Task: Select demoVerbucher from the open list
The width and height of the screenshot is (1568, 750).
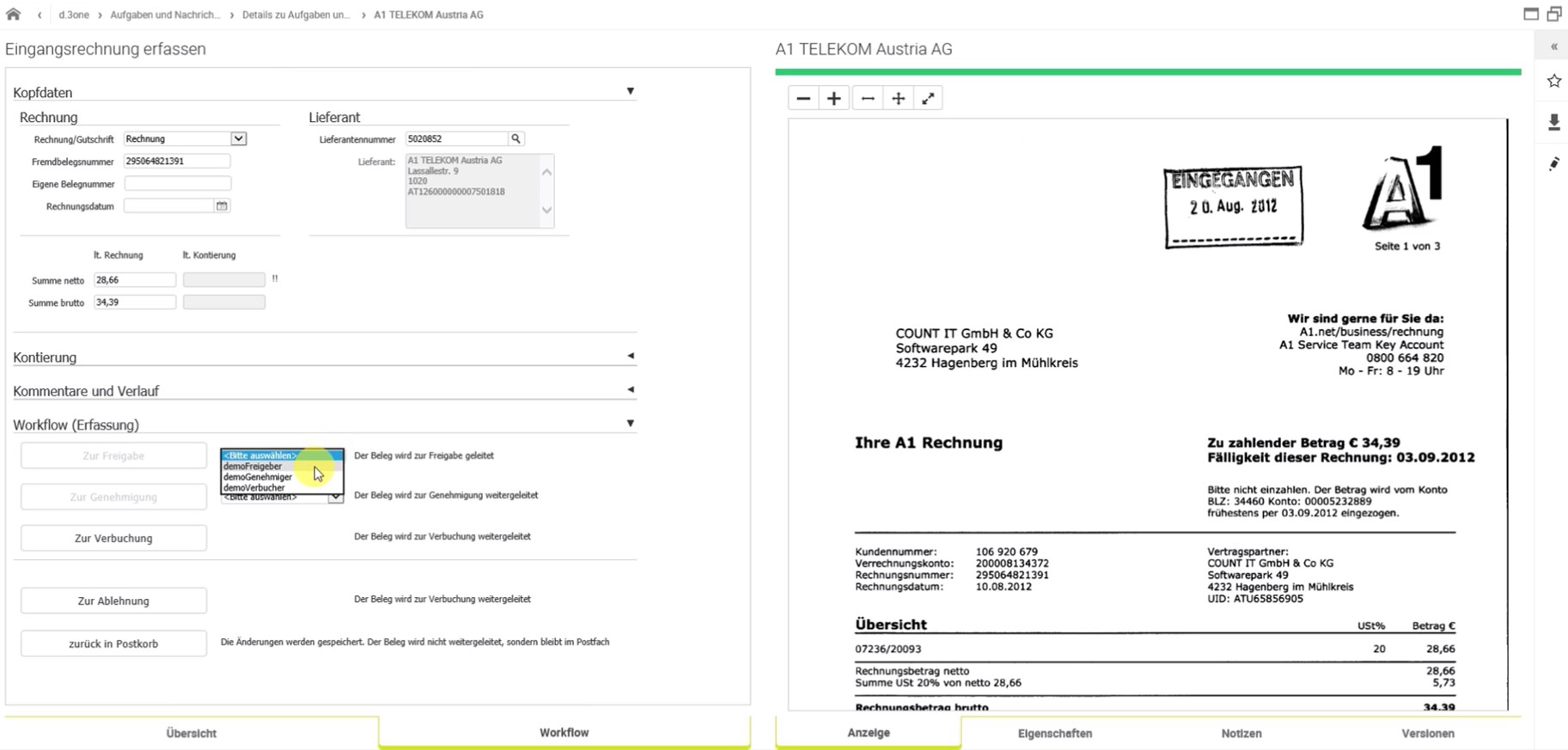Action: [x=282, y=487]
